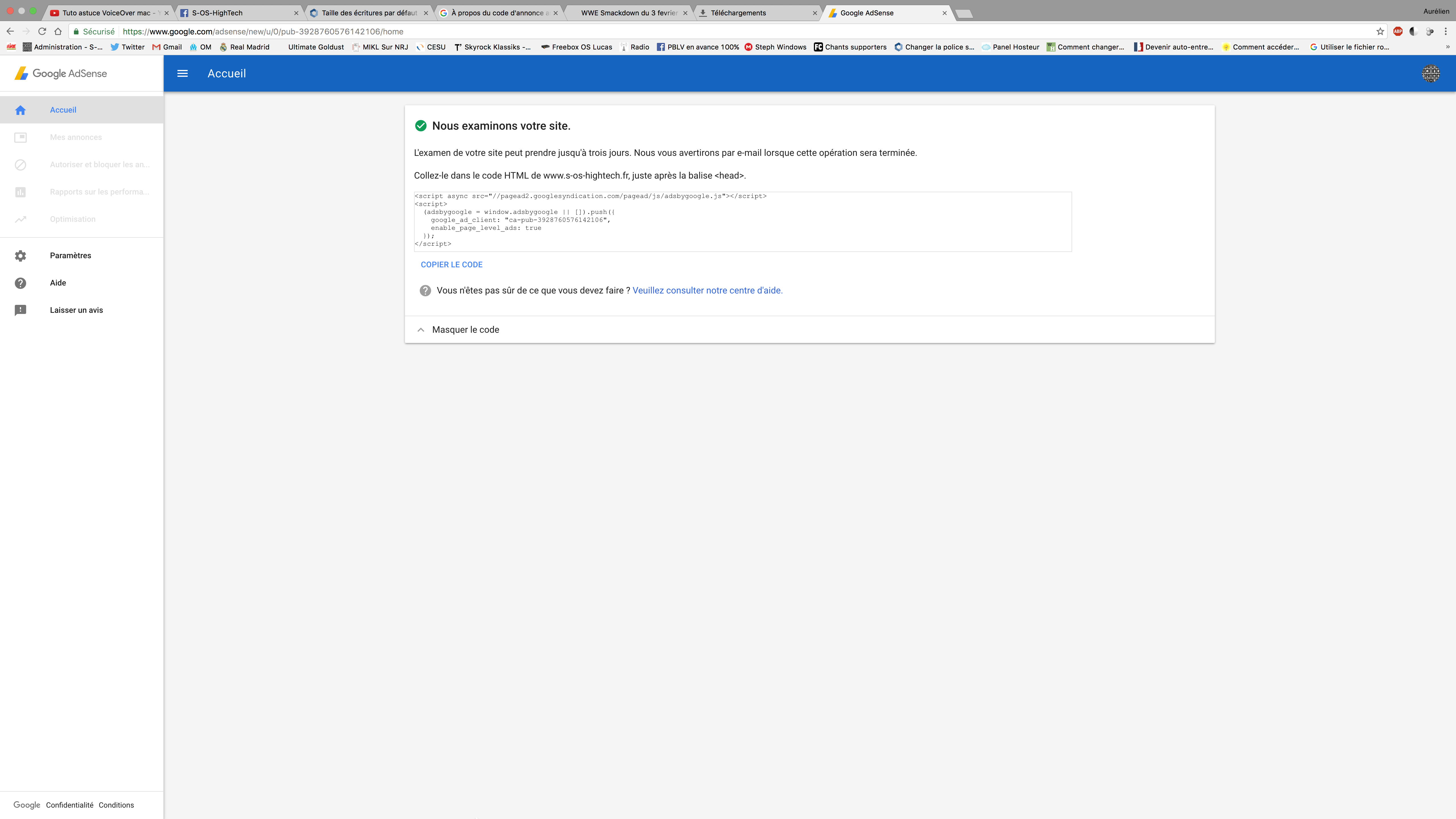The height and width of the screenshot is (819, 1456).
Task: Expand the hidden bookmarks overflow chevron
Action: click(x=1447, y=47)
